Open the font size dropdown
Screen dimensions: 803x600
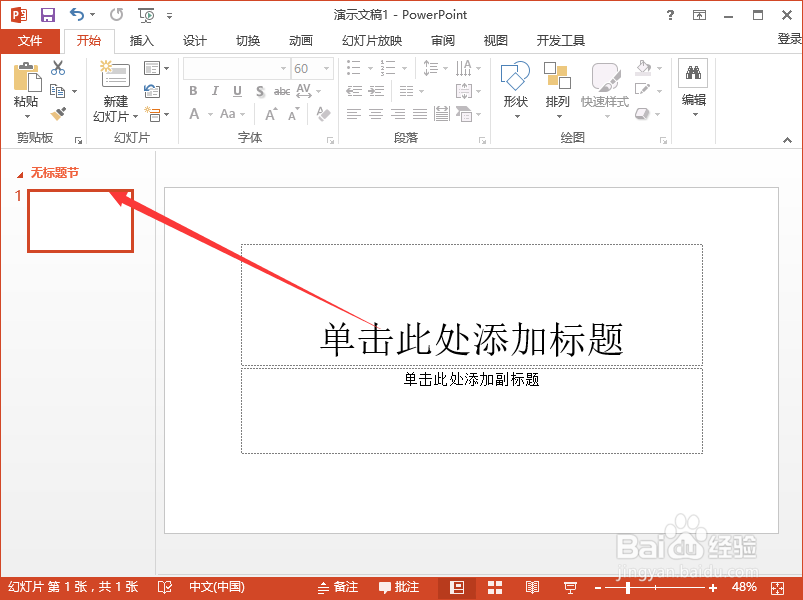[x=325, y=68]
